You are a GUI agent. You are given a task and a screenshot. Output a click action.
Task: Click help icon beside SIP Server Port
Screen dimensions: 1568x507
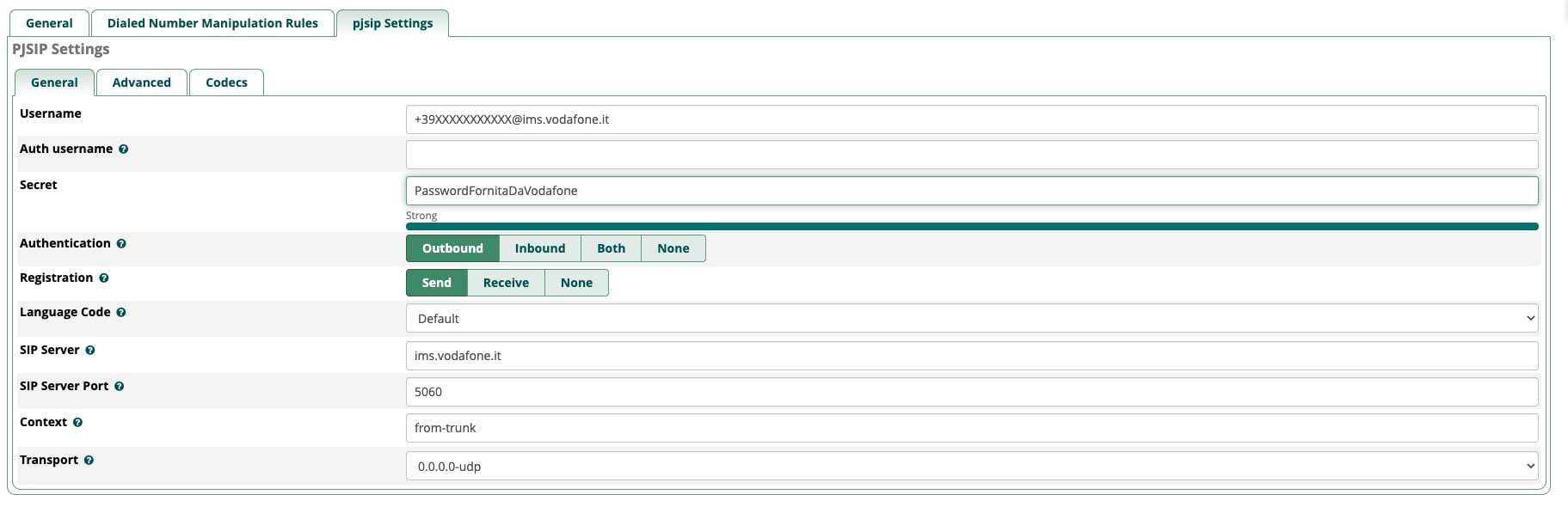[x=120, y=387]
